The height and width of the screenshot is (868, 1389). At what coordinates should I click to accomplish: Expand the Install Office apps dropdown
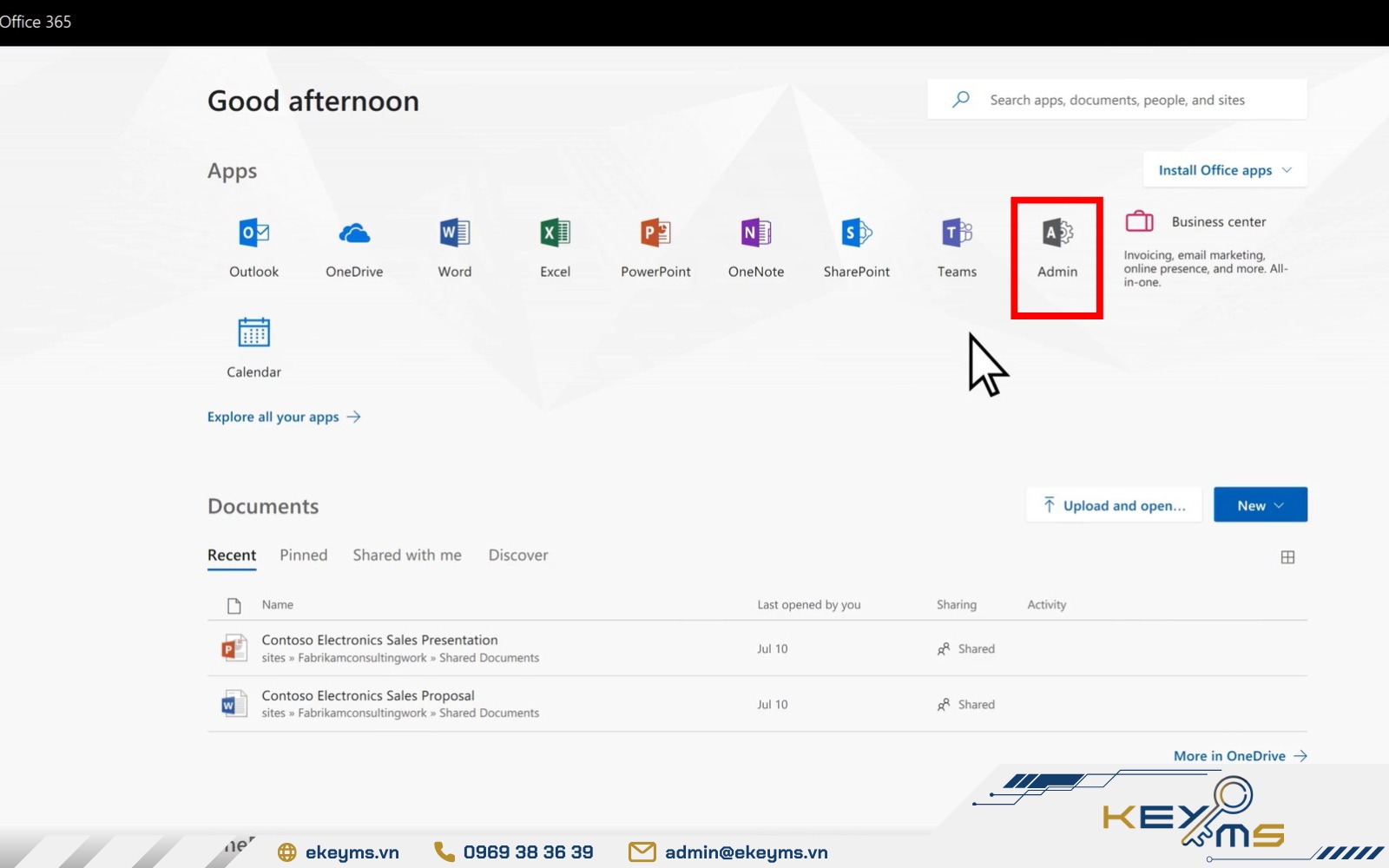coord(1225,170)
